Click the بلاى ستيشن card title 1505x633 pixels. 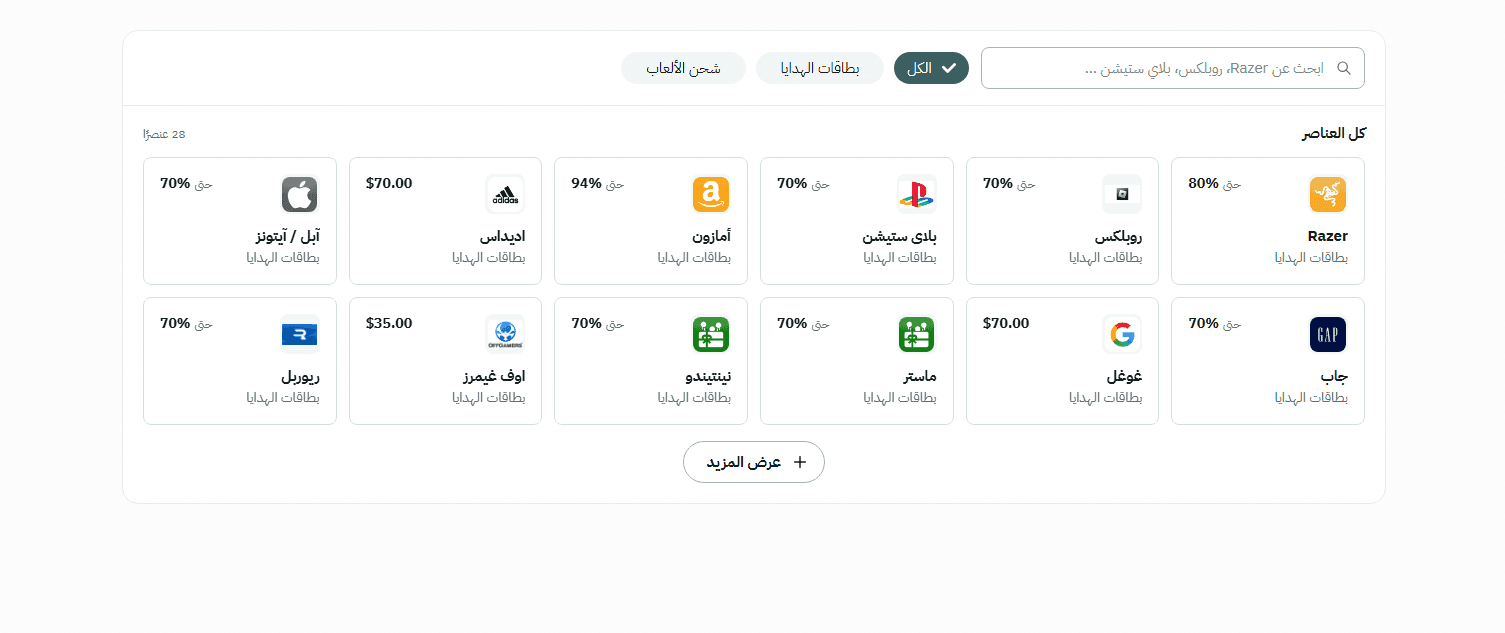[900, 237]
